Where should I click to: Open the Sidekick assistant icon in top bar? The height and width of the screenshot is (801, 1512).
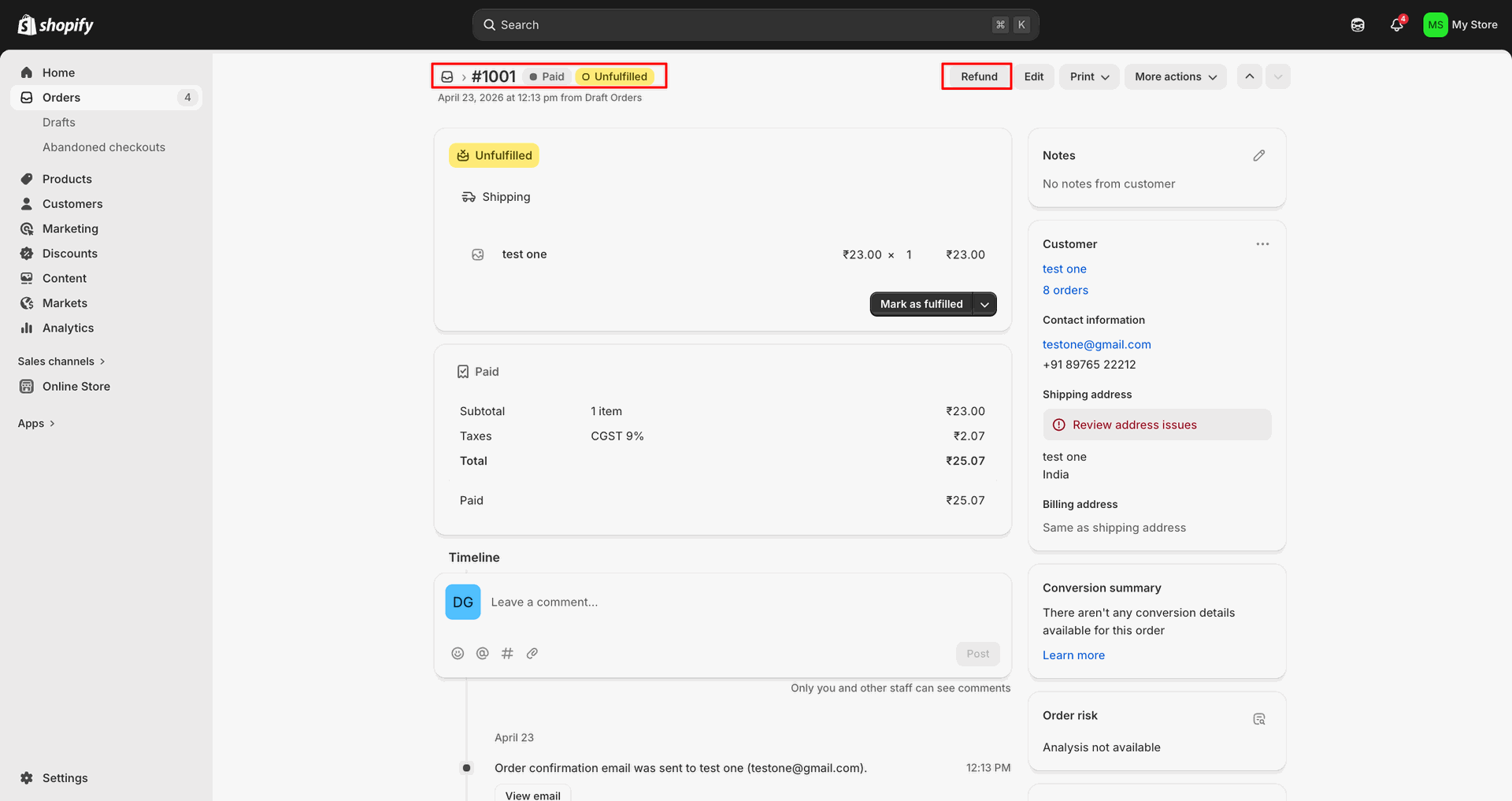pyautogui.click(x=1358, y=25)
